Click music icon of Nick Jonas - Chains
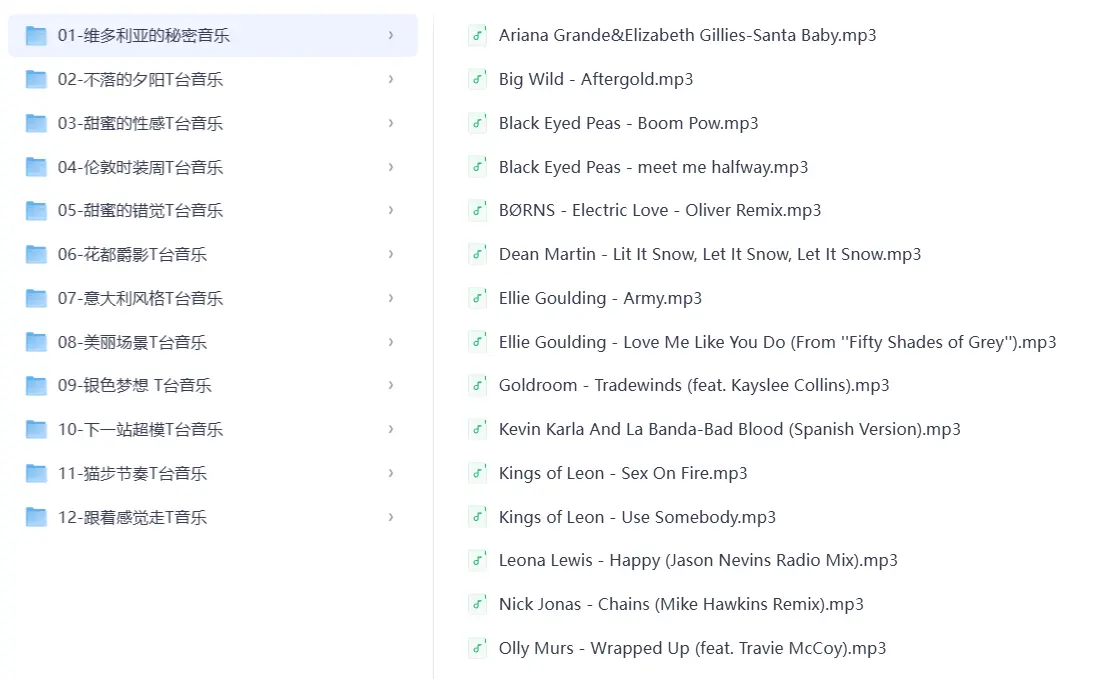 click(x=478, y=605)
